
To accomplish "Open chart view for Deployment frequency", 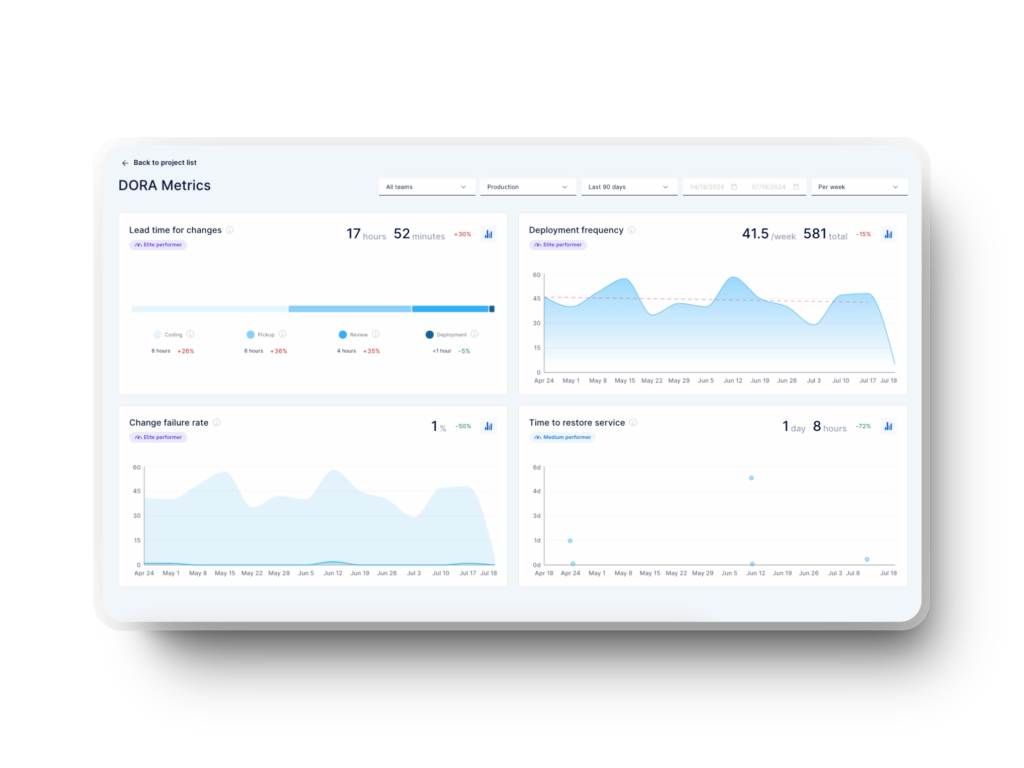I will 888,234.
